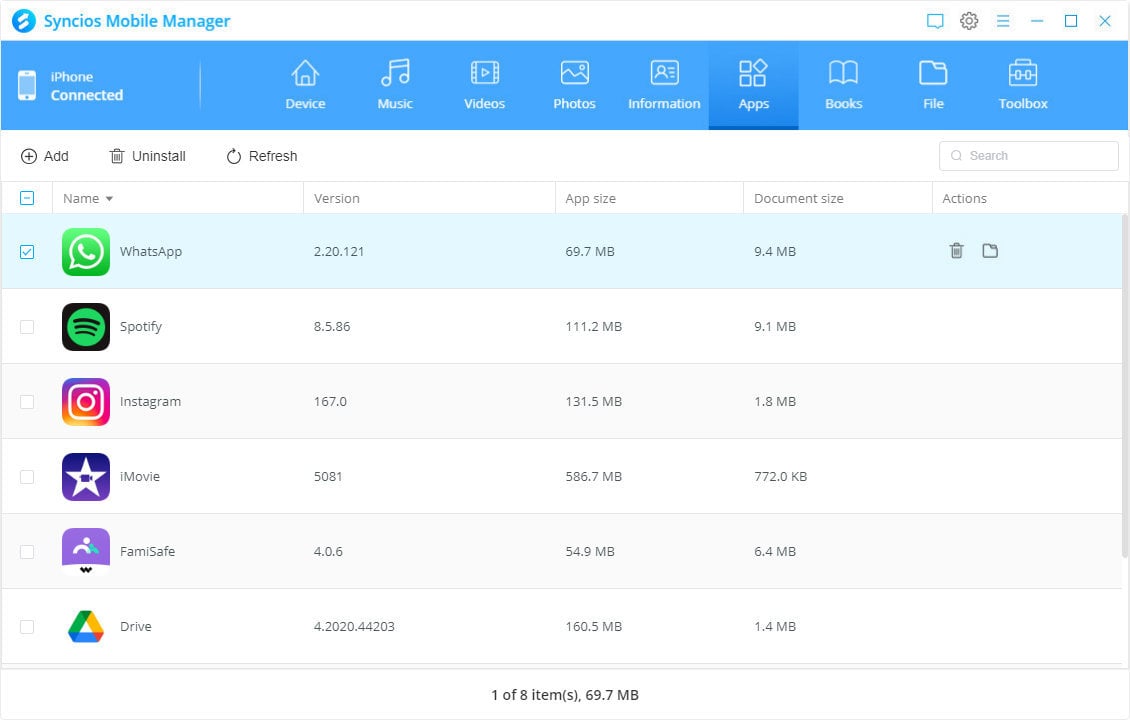Check the Spotify checkbox

pos(27,326)
